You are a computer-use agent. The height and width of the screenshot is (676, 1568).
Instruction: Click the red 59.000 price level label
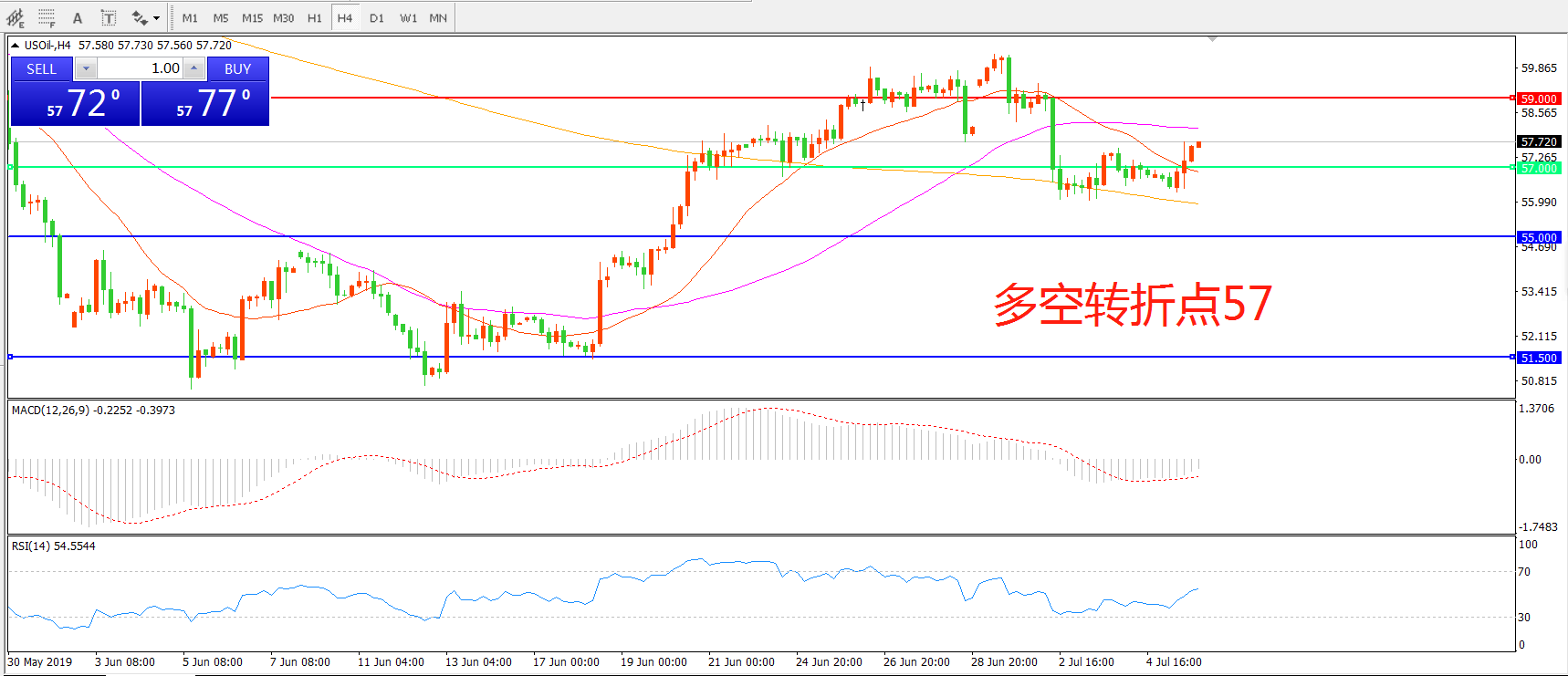1539,99
